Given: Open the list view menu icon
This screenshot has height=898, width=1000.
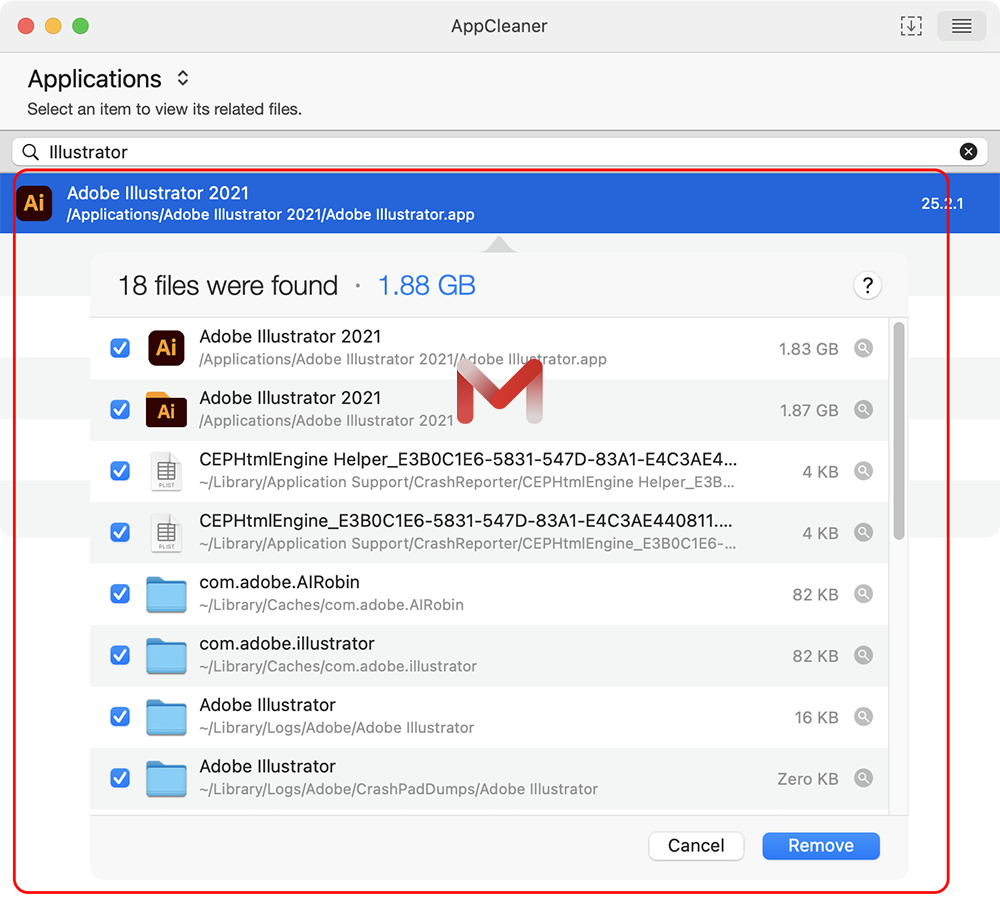Looking at the screenshot, I should (x=961, y=26).
